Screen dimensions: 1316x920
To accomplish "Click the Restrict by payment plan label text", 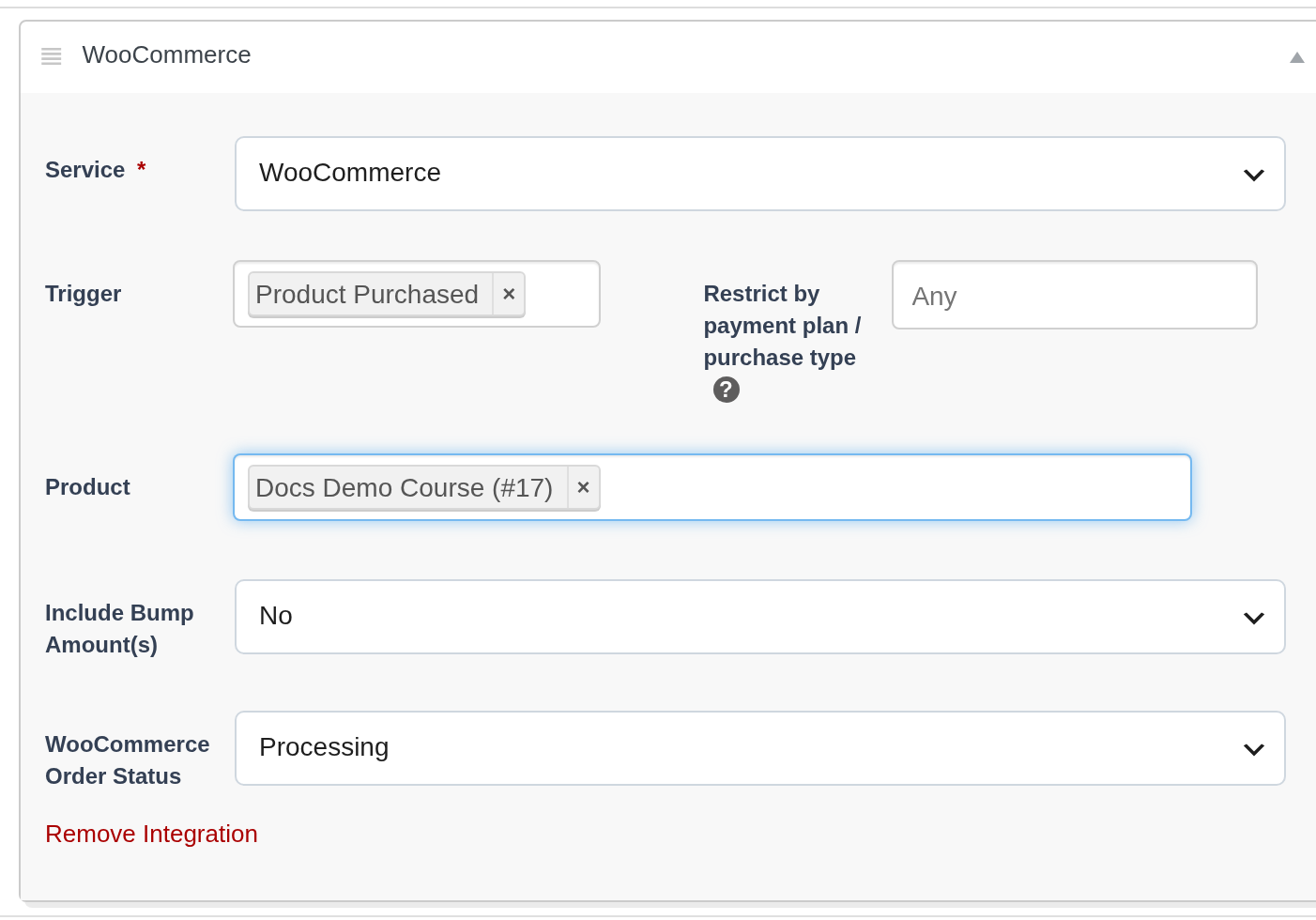I will [x=781, y=326].
